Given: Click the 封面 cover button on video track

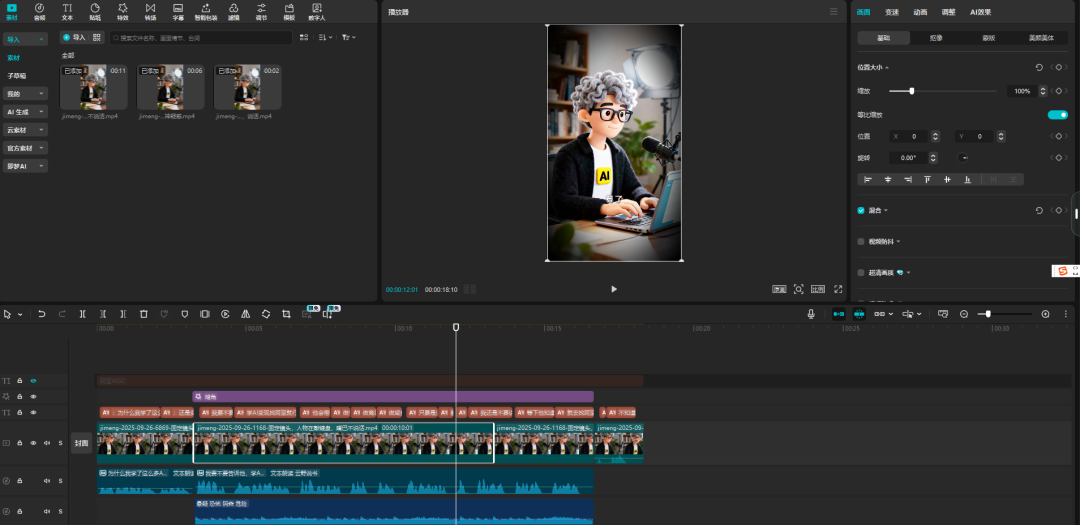Looking at the screenshot, I should click(x=81, y=443).
